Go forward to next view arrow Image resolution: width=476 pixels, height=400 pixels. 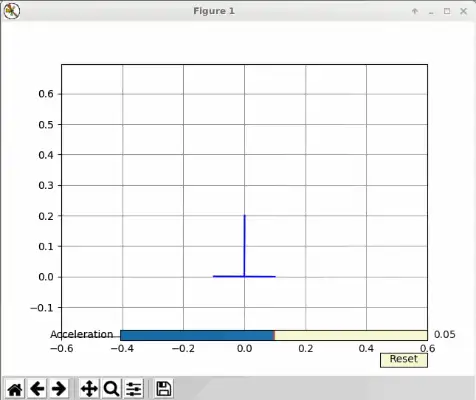click(59, 389)
